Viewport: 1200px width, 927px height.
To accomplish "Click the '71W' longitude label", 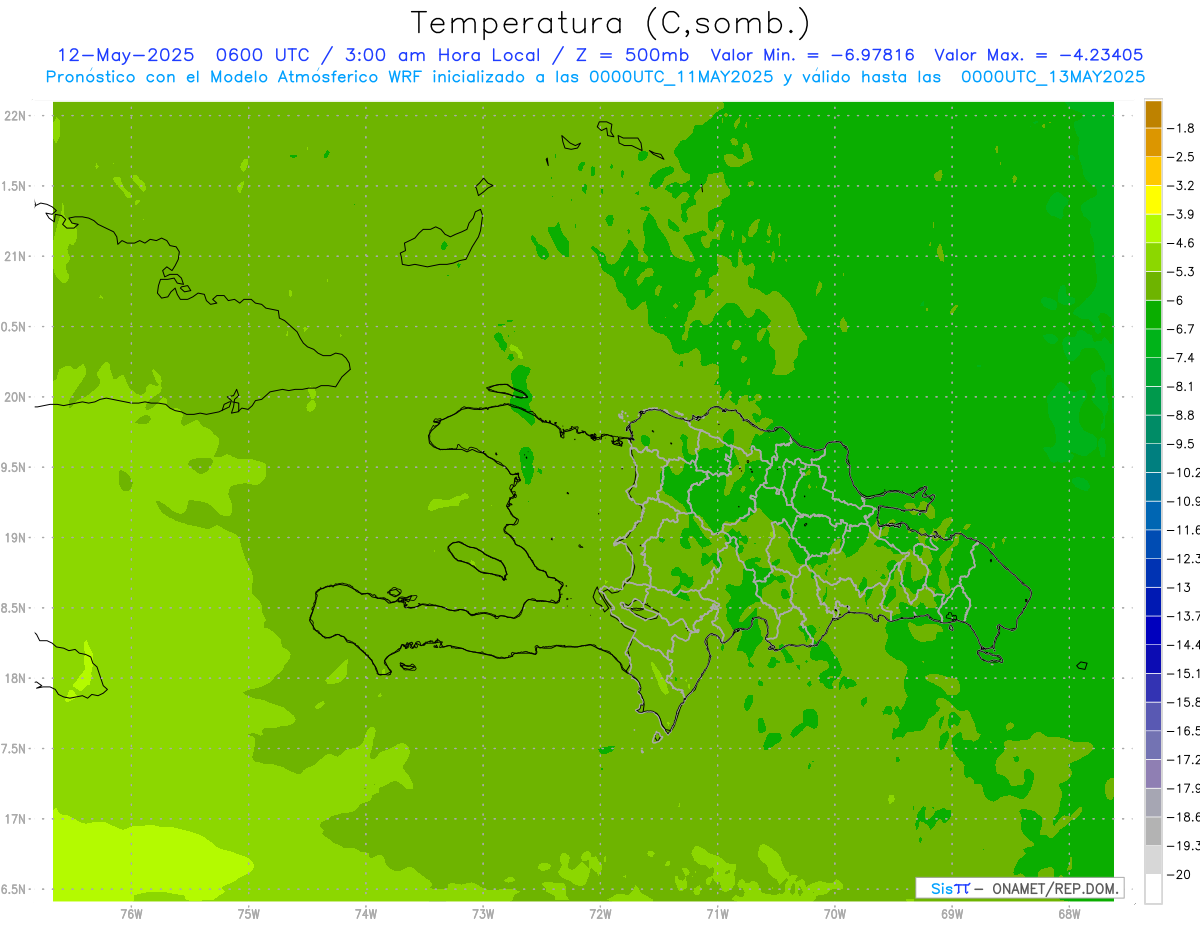I will [717, 913].
